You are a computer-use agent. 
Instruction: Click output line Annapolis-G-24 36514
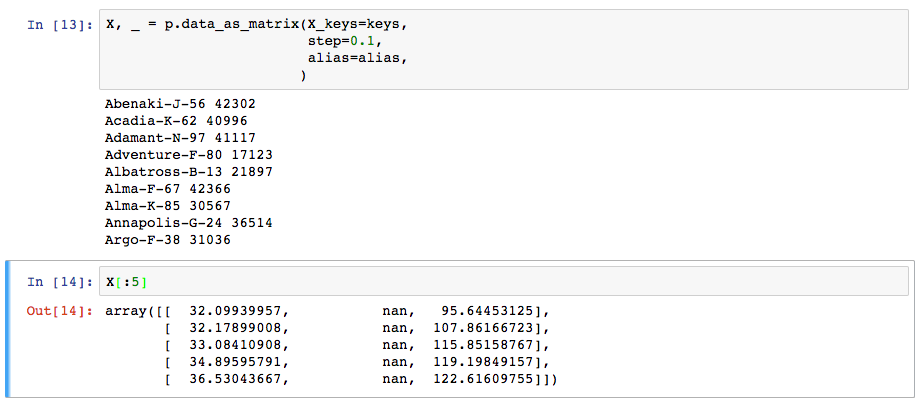coord(189,223)
